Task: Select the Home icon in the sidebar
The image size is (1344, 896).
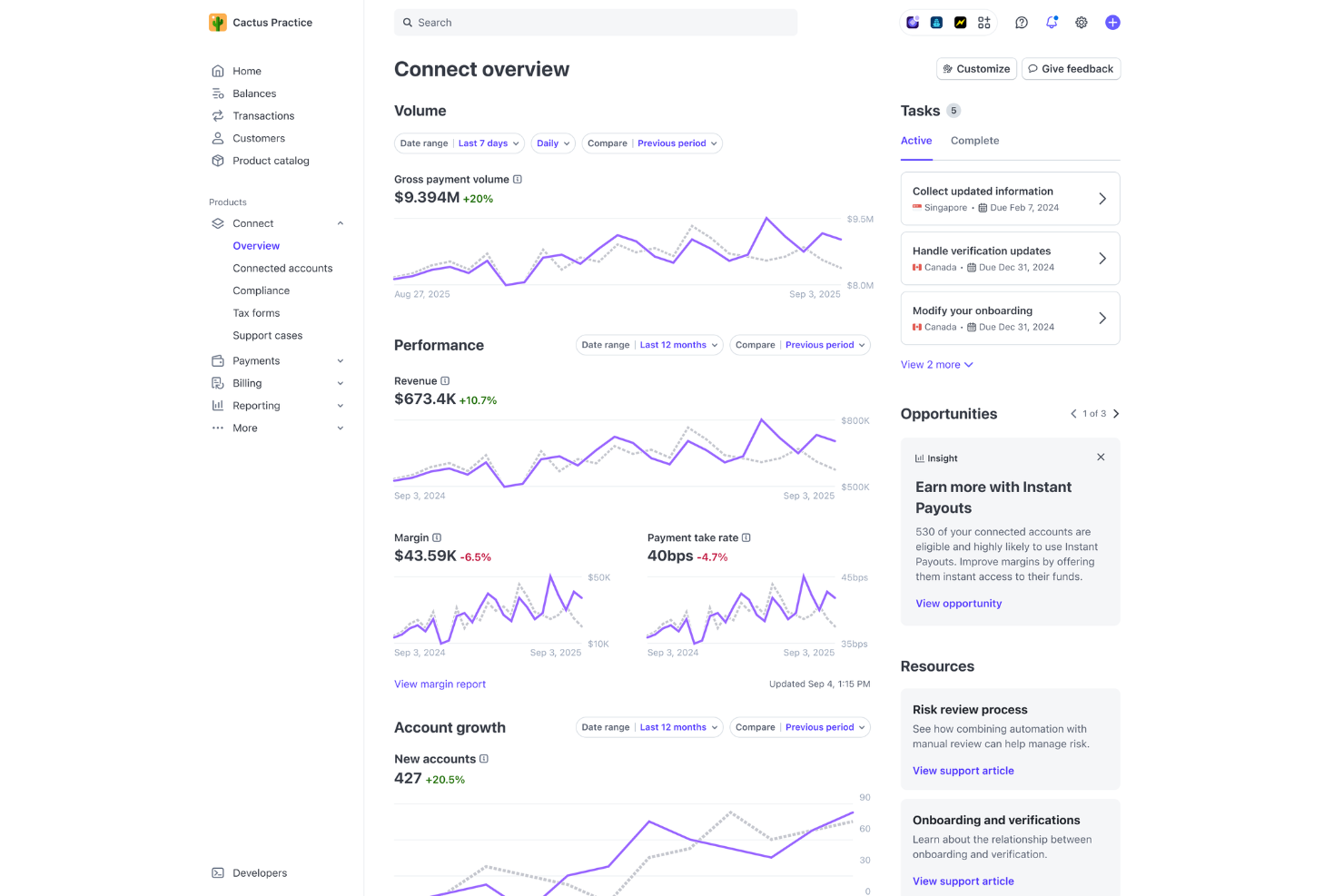Action: pyautogui.click(x=218, y=71)
